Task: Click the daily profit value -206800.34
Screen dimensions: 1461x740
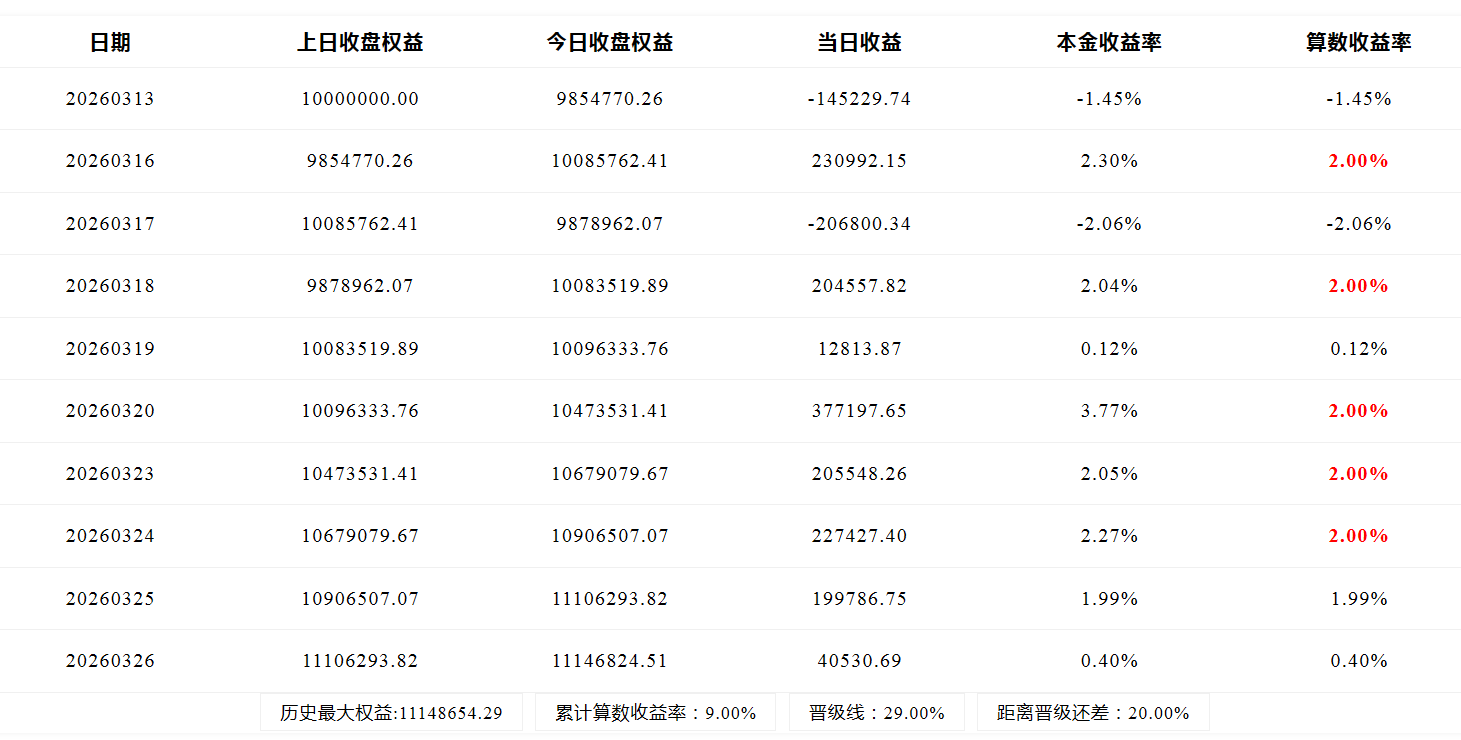Action: click(859, 224)
